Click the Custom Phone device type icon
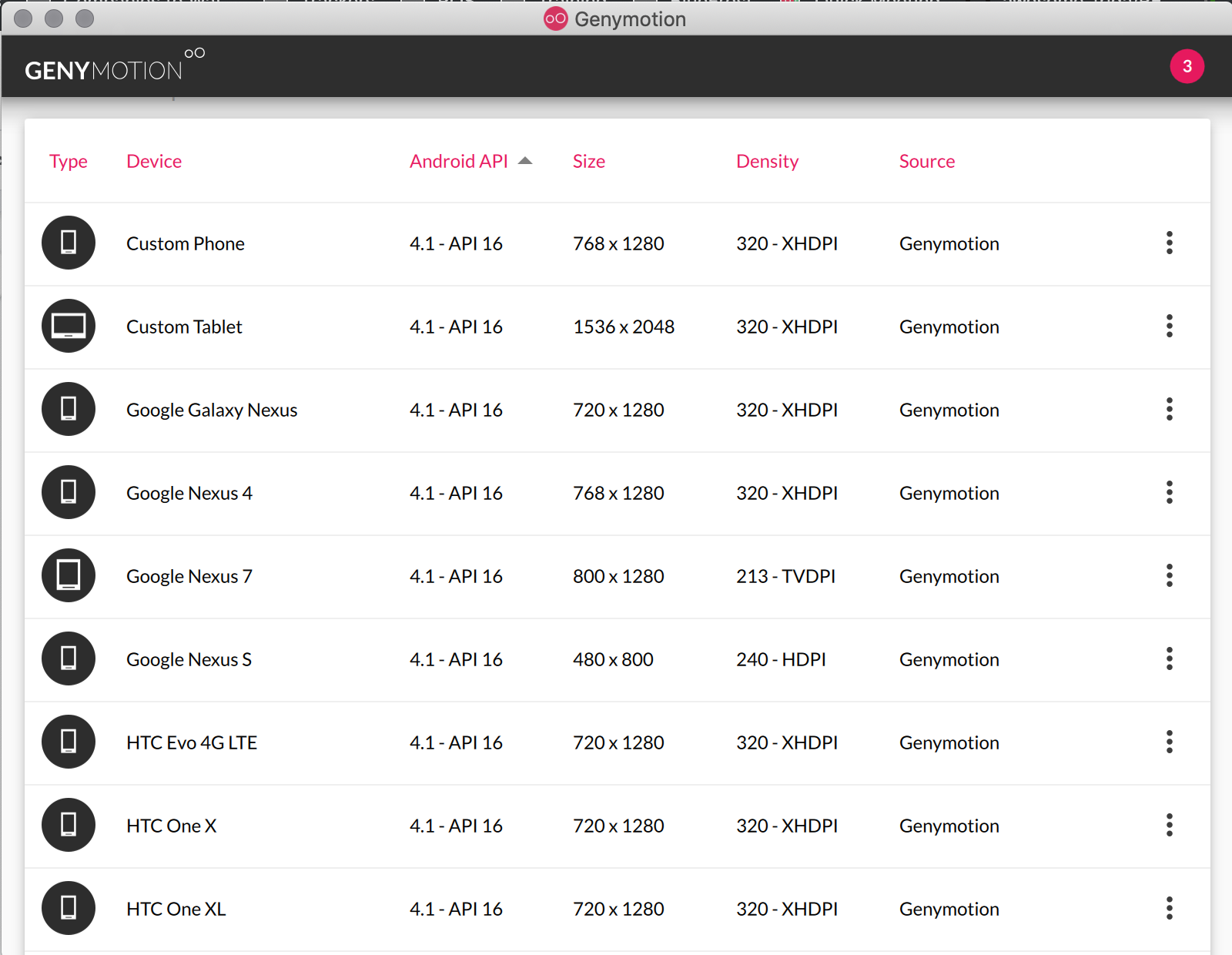 click(69, 243)
